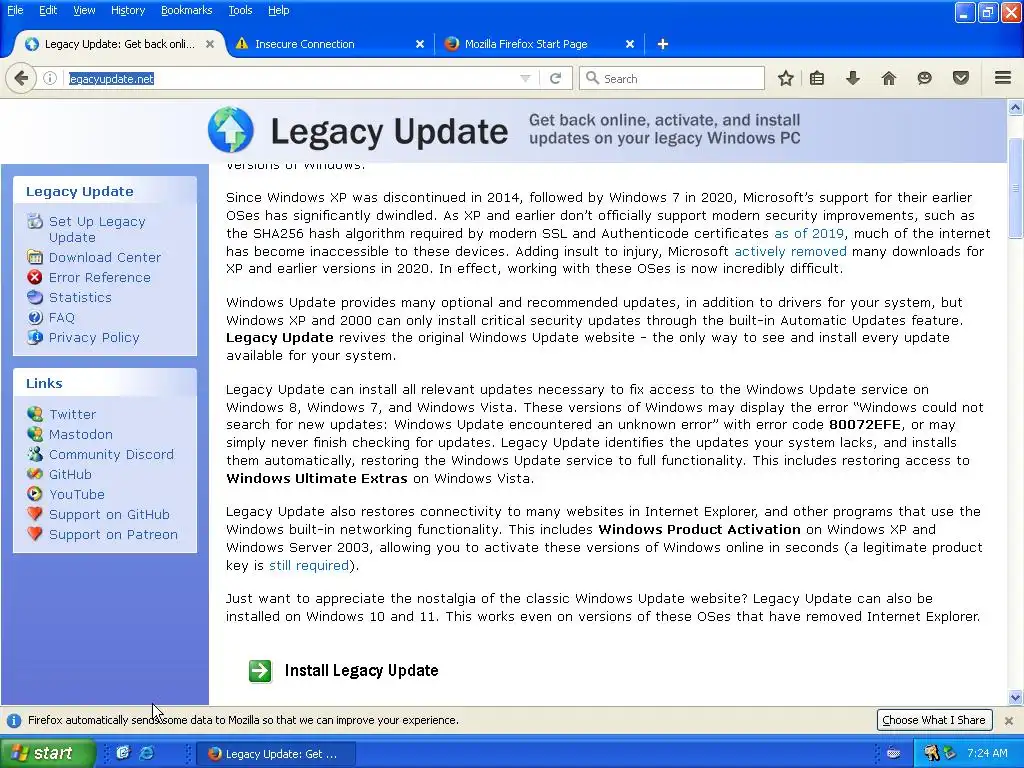
Task: Open the Tools menu
Action: click(x=240, y=10)
